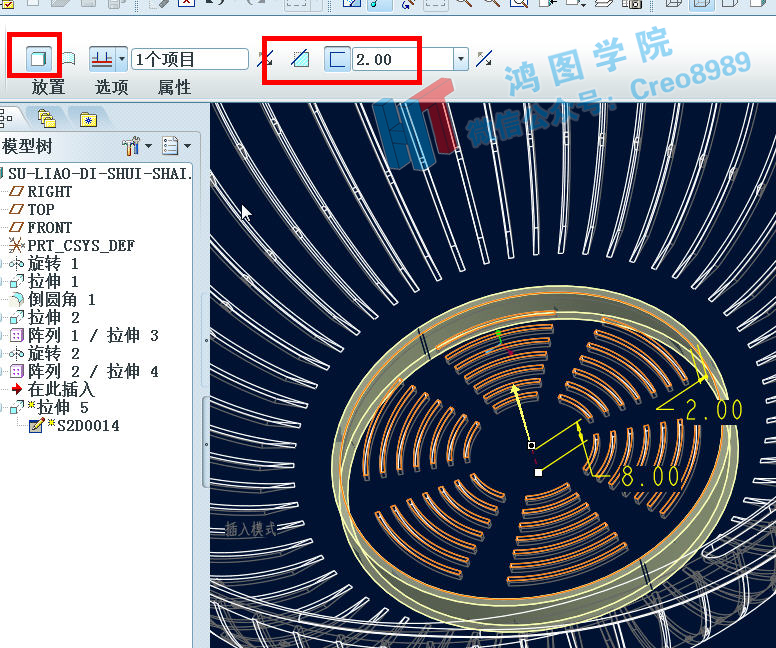The height and width of the screenshot is (648, 776).
Task: Select the extrude as surface icon
Action: tap(68, 59)
